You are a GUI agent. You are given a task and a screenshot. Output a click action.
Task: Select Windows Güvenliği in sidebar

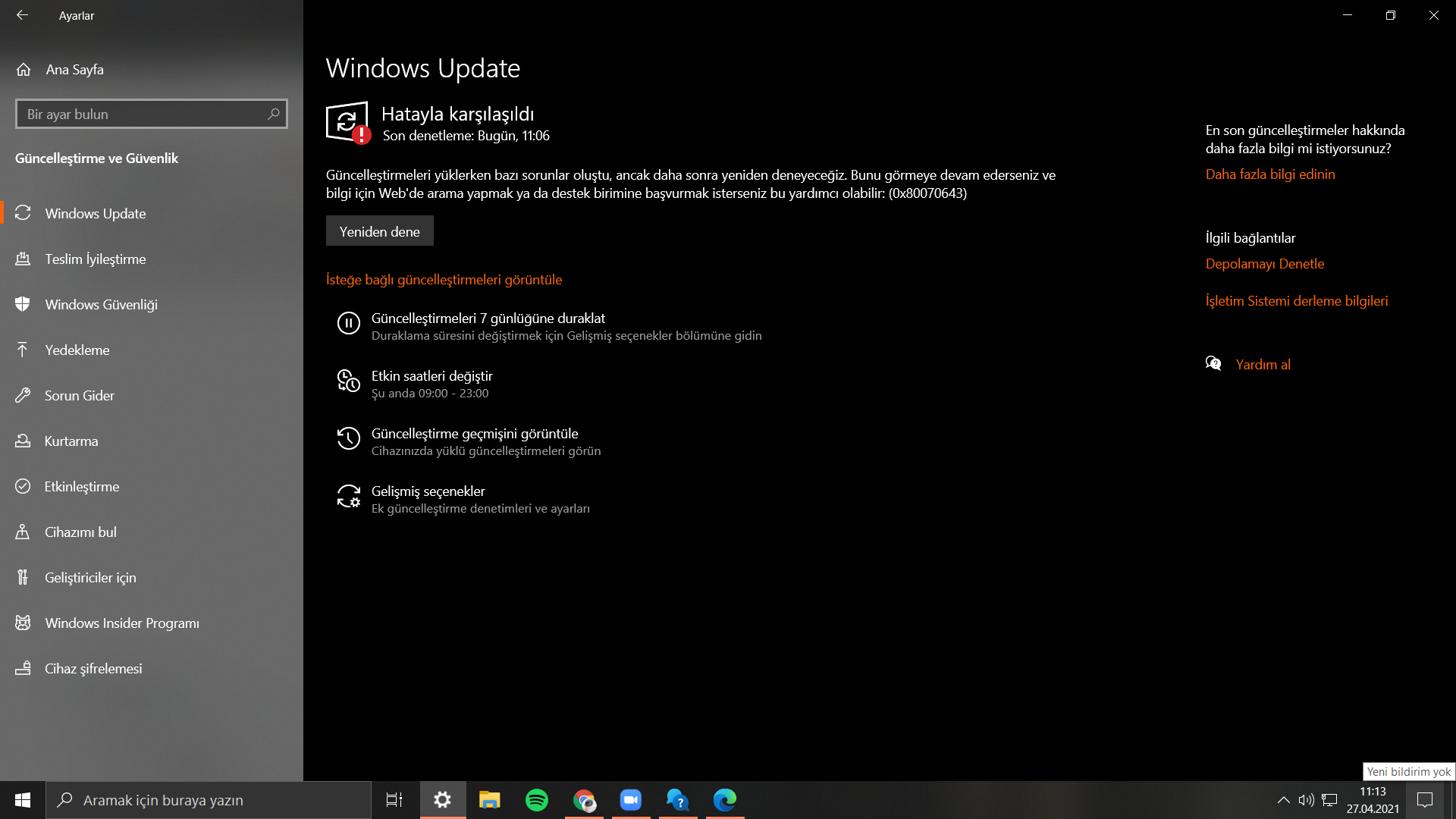pos(101,304)
